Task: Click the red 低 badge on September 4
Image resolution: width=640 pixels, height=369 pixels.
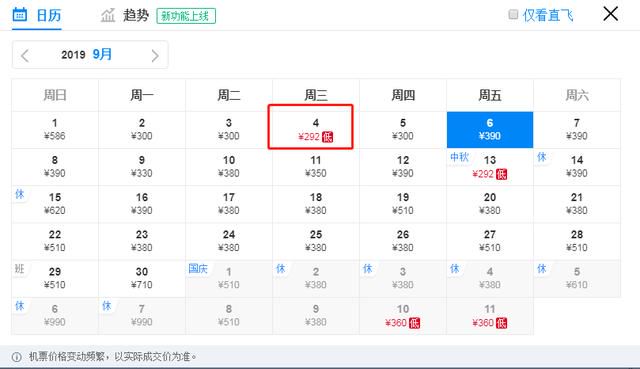Action: (x=327, y=137)
